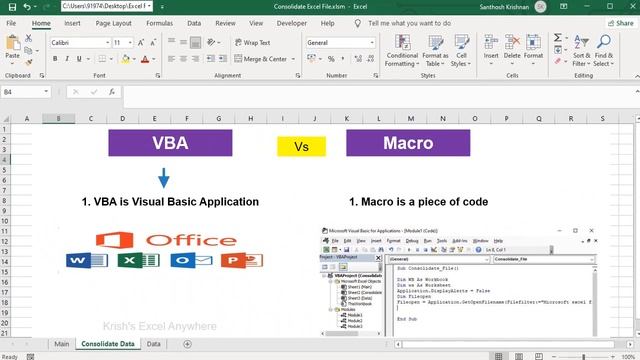Click the Select All corner triangle

6,119
